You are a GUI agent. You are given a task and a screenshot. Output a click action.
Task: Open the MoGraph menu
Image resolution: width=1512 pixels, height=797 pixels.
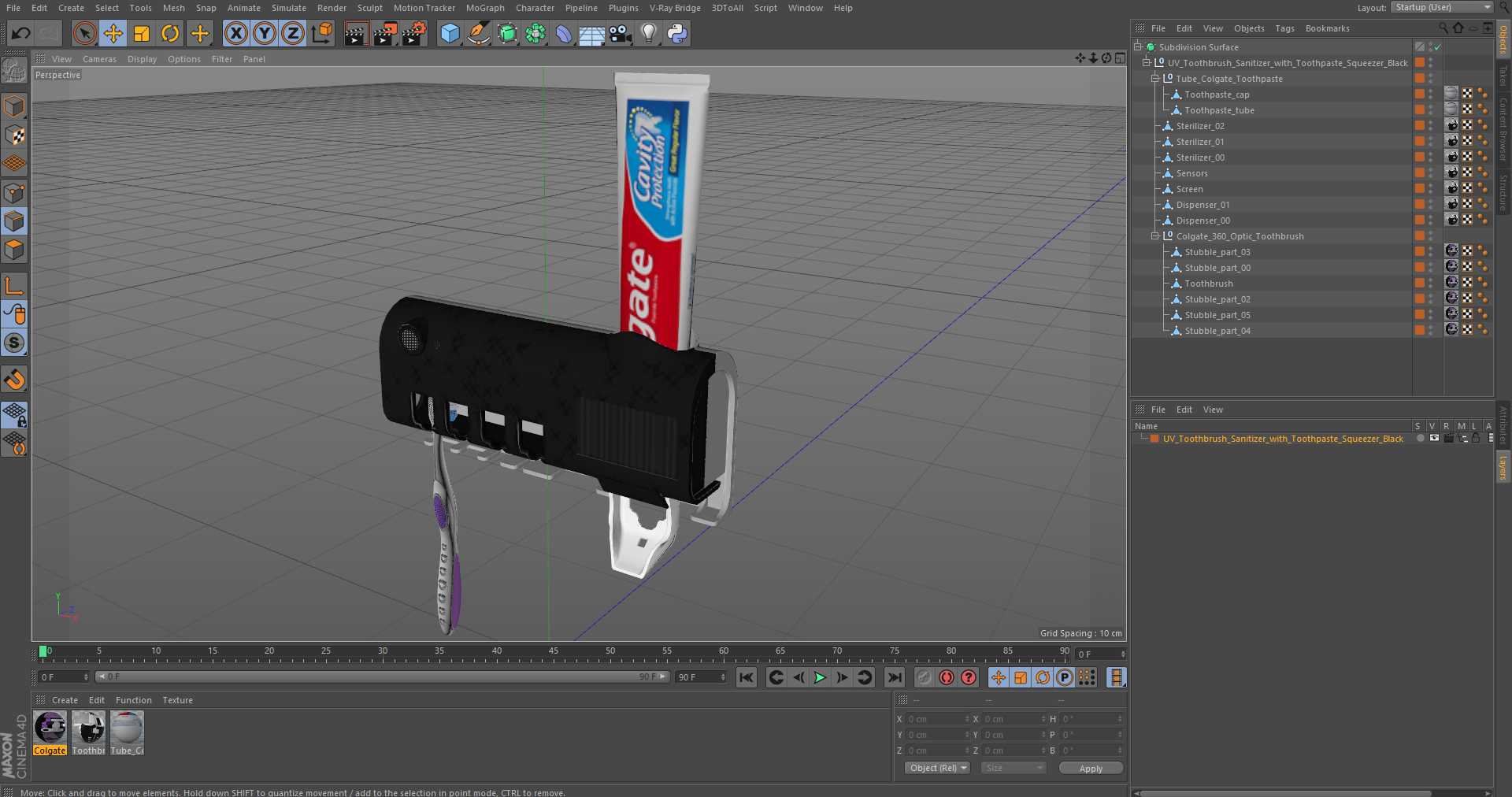(485, 8)
